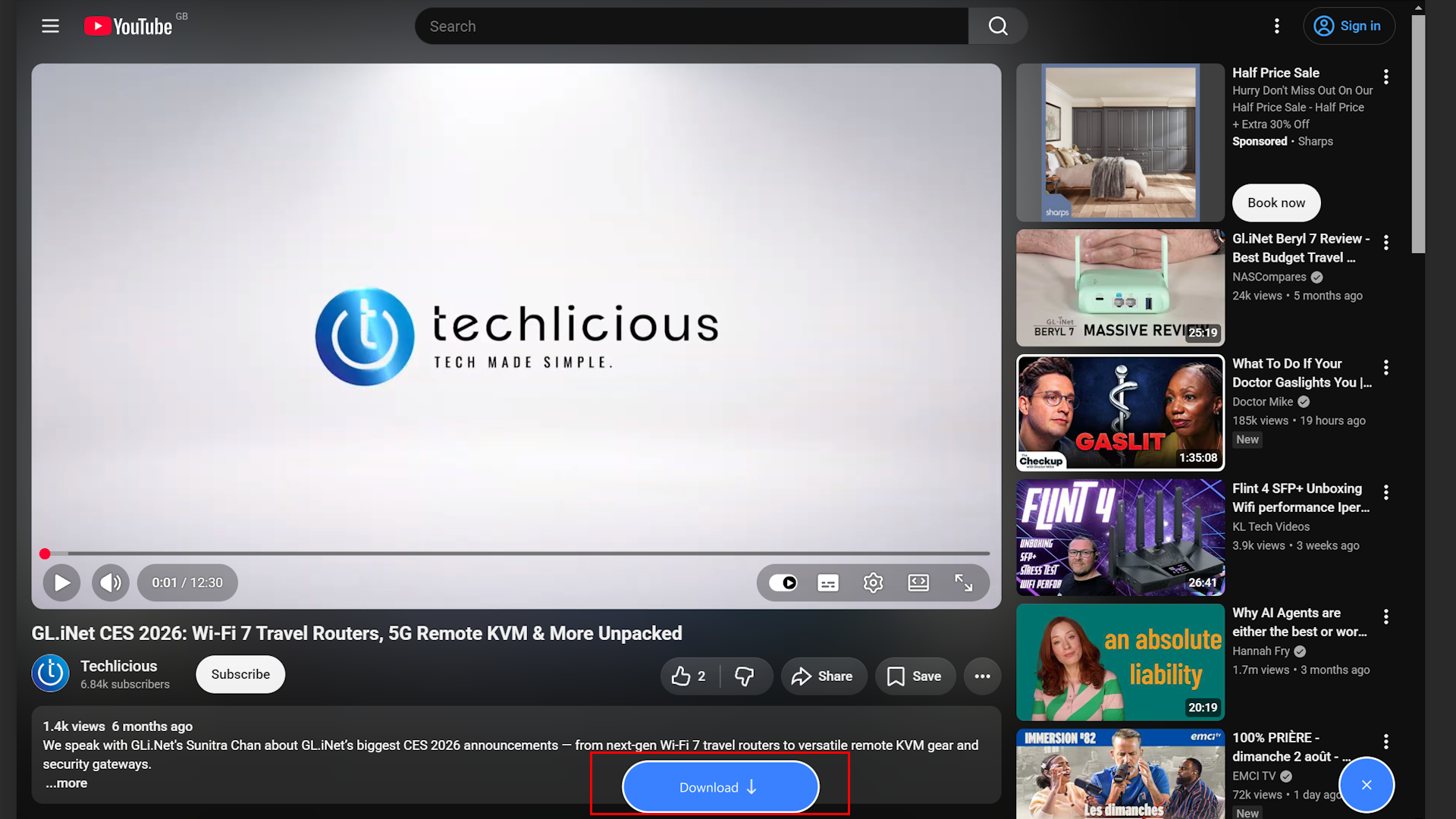1456x819 pixels.
Task: Open 'Gl.iNet Beryl 7 Review' title
Action: point(1301,248)
